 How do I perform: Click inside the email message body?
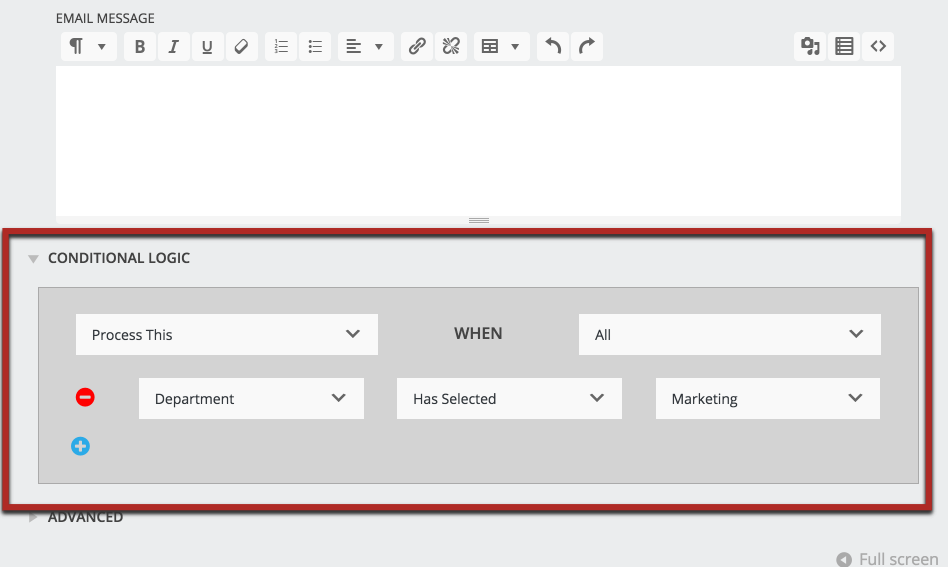tap(478, 140)
